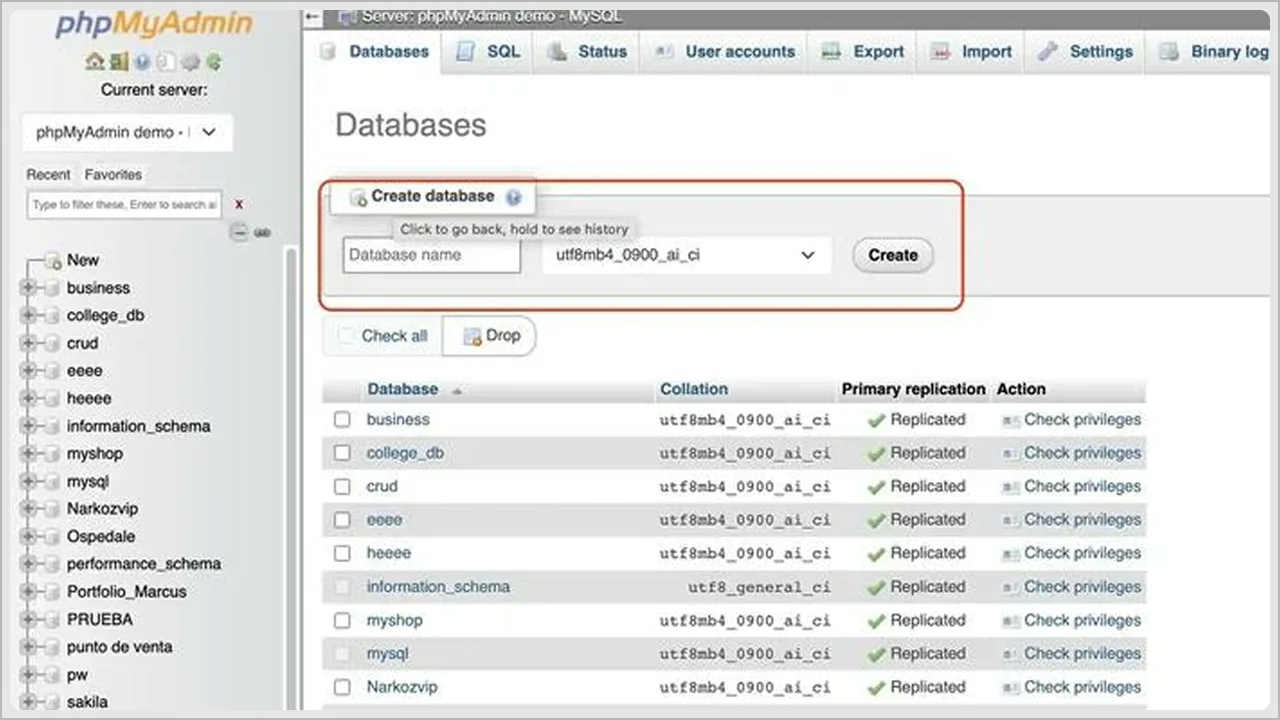The image size is (1280, 720).
Task: Sort by the Collation column header
Action: [x=694, y=389]
